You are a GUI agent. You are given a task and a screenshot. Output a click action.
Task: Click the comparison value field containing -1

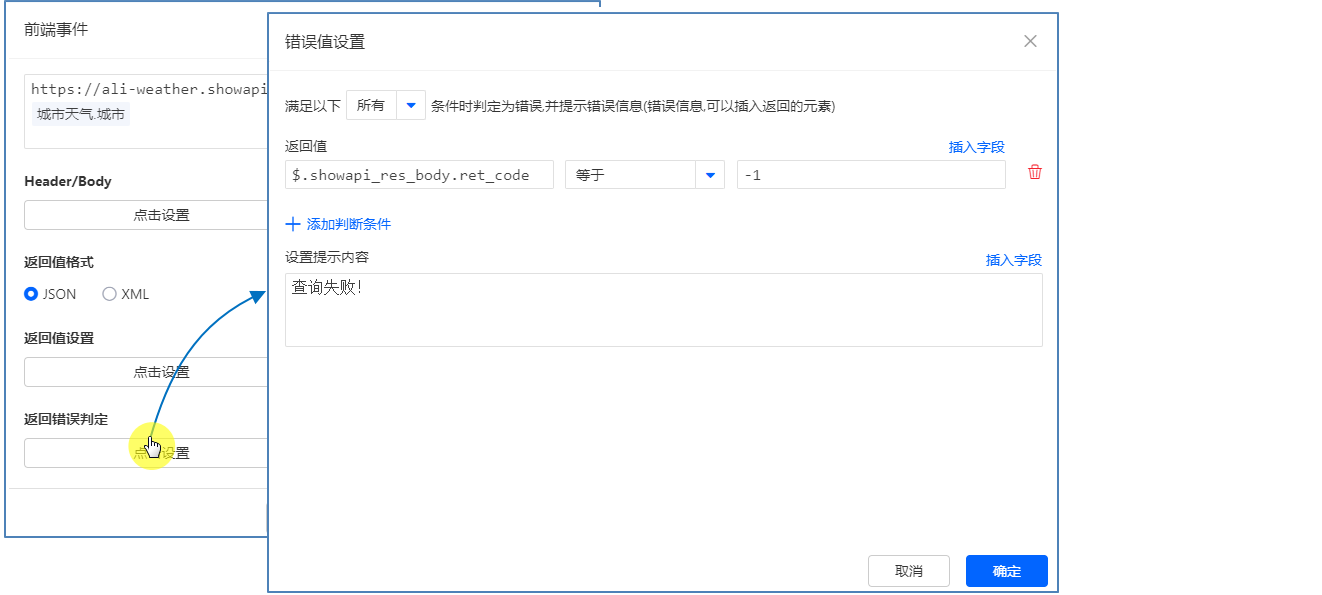click(870, 175)
